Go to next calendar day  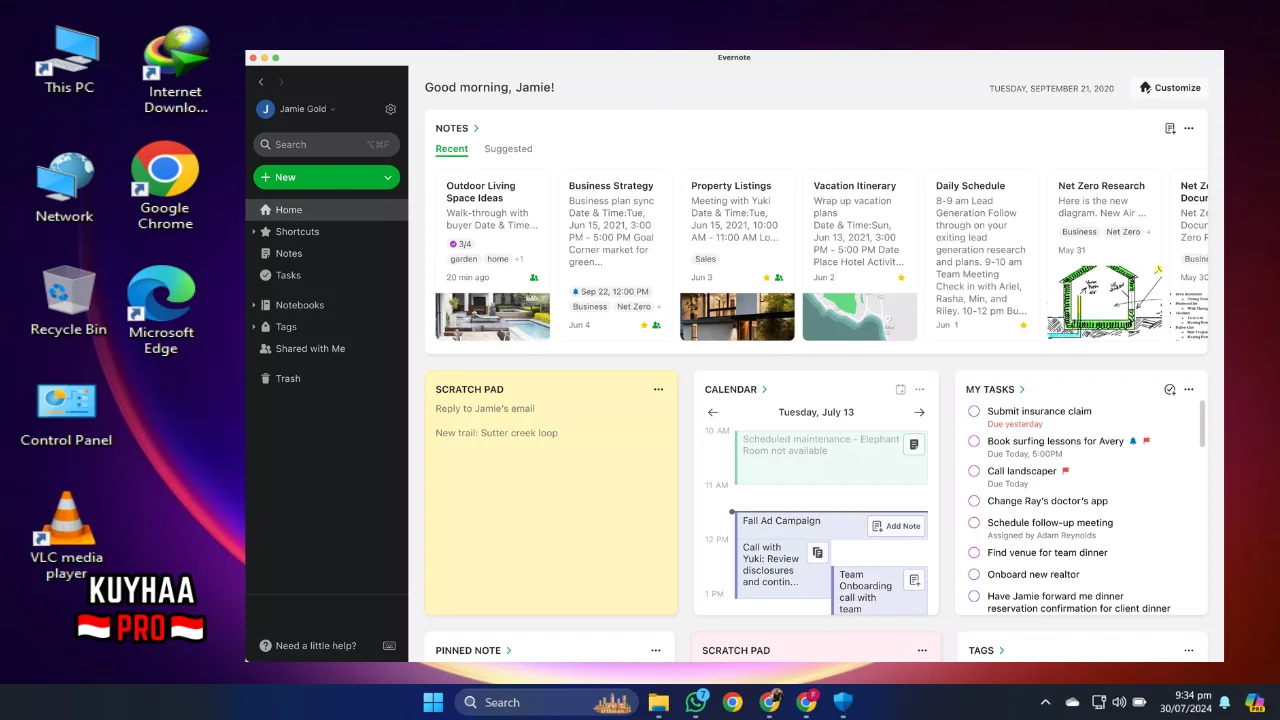(x=919, y=412)
